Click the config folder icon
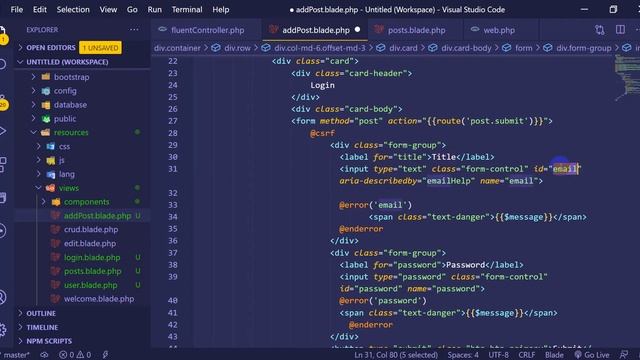This screenshot has height=360, width=640. (46, 91)
